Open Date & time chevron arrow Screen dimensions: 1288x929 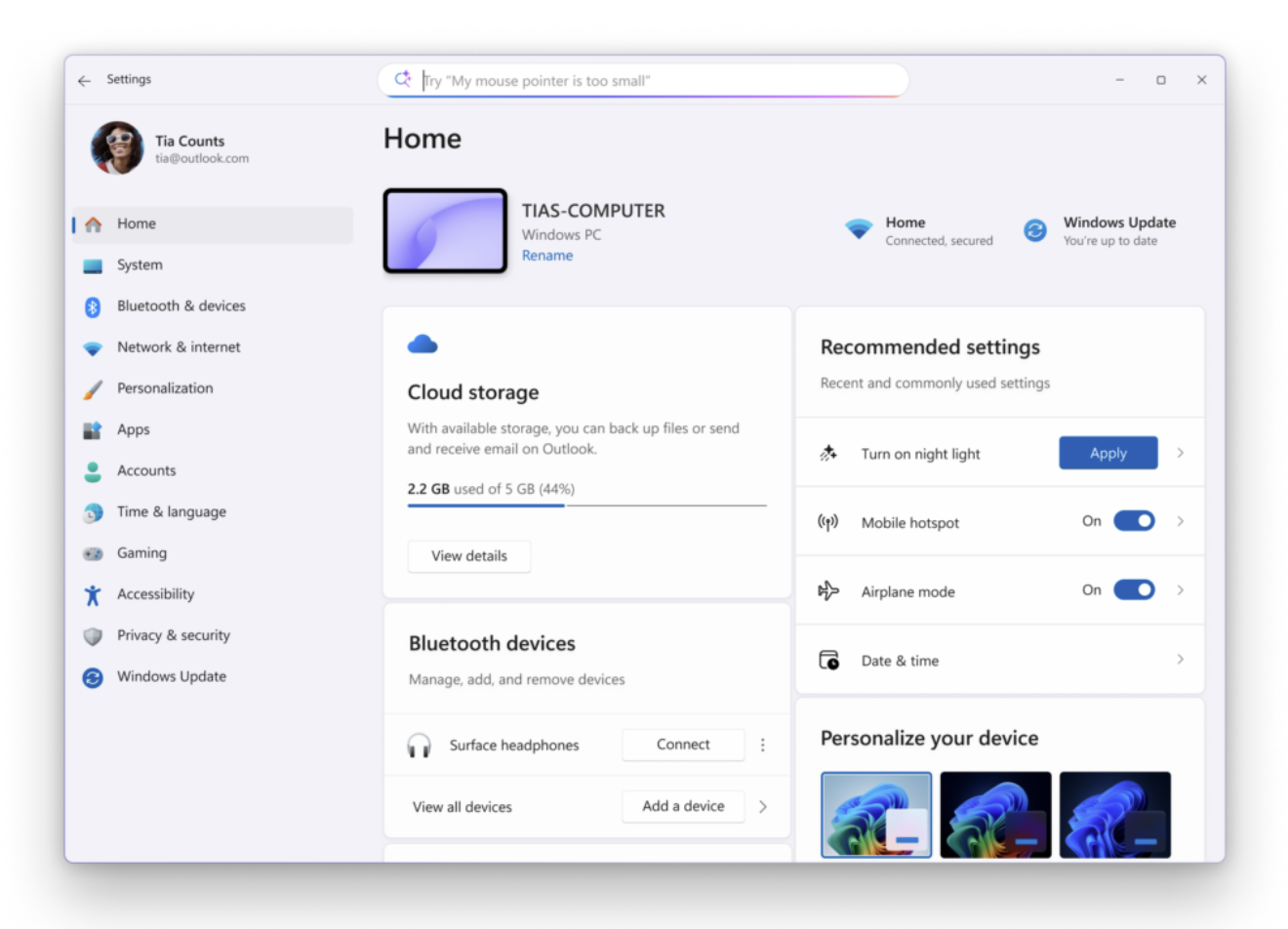coord(1180,660)
